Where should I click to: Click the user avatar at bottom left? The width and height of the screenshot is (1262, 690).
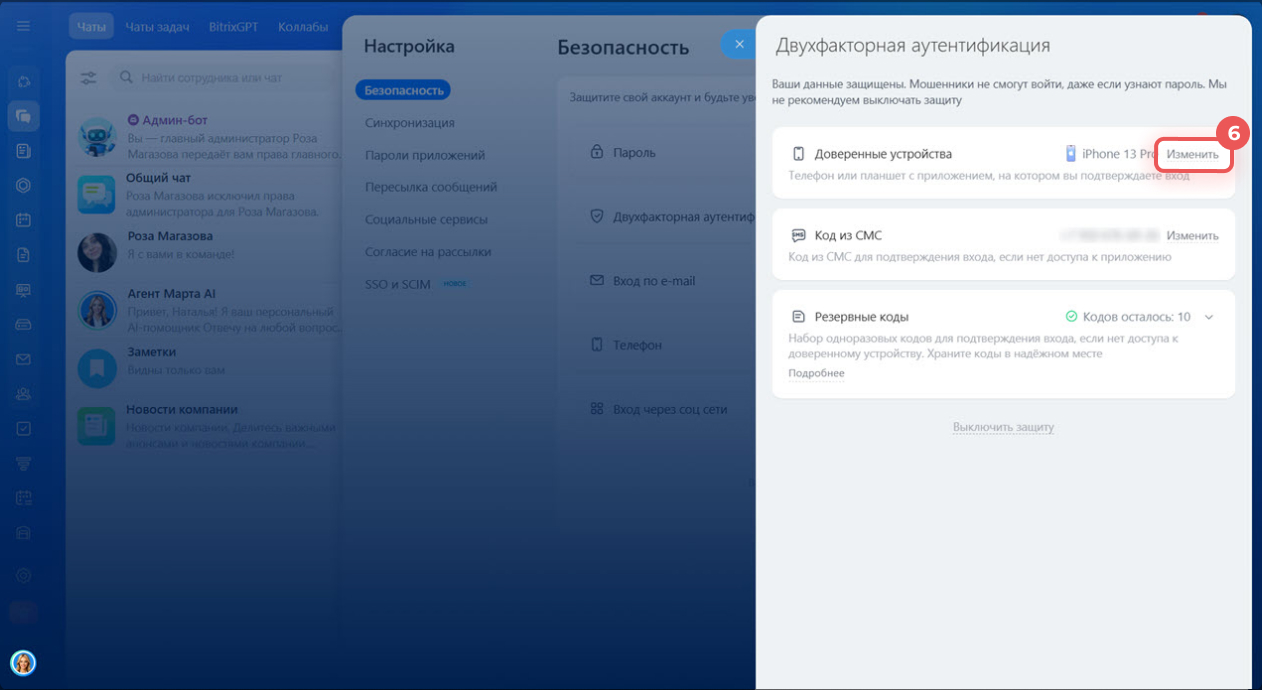pos(23,662)
